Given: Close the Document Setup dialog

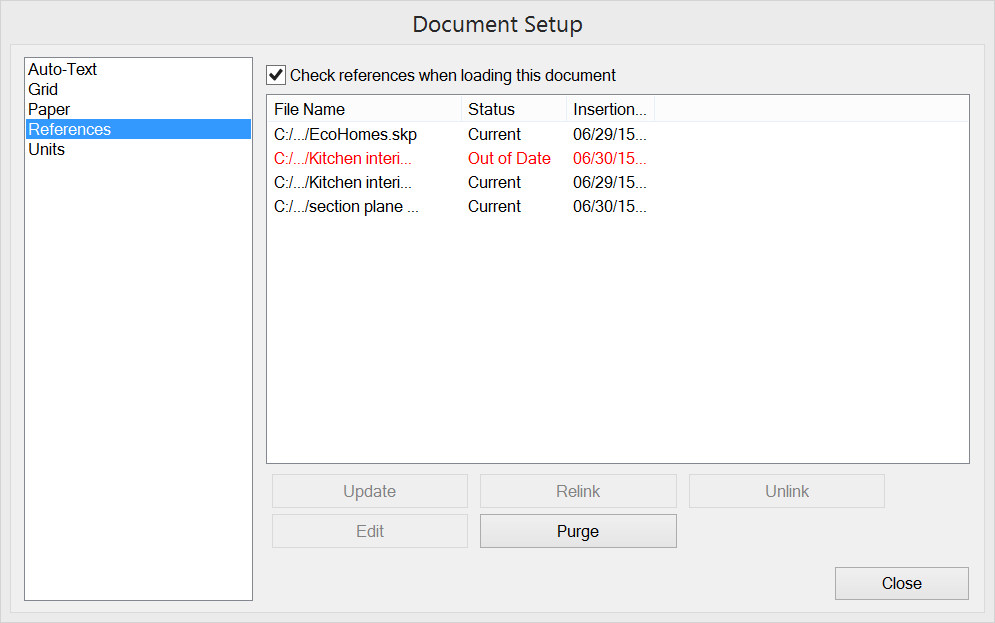Looking at the screenshot, I should point(901,583).
